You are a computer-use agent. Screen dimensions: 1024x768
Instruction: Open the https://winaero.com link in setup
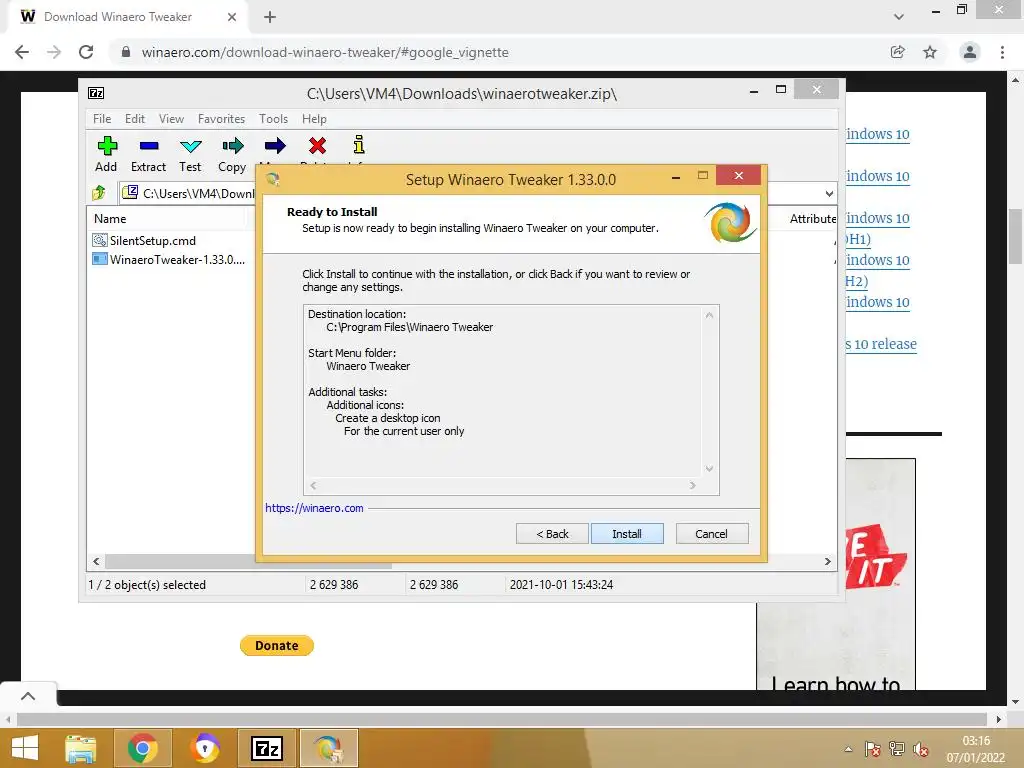(314, 508)
